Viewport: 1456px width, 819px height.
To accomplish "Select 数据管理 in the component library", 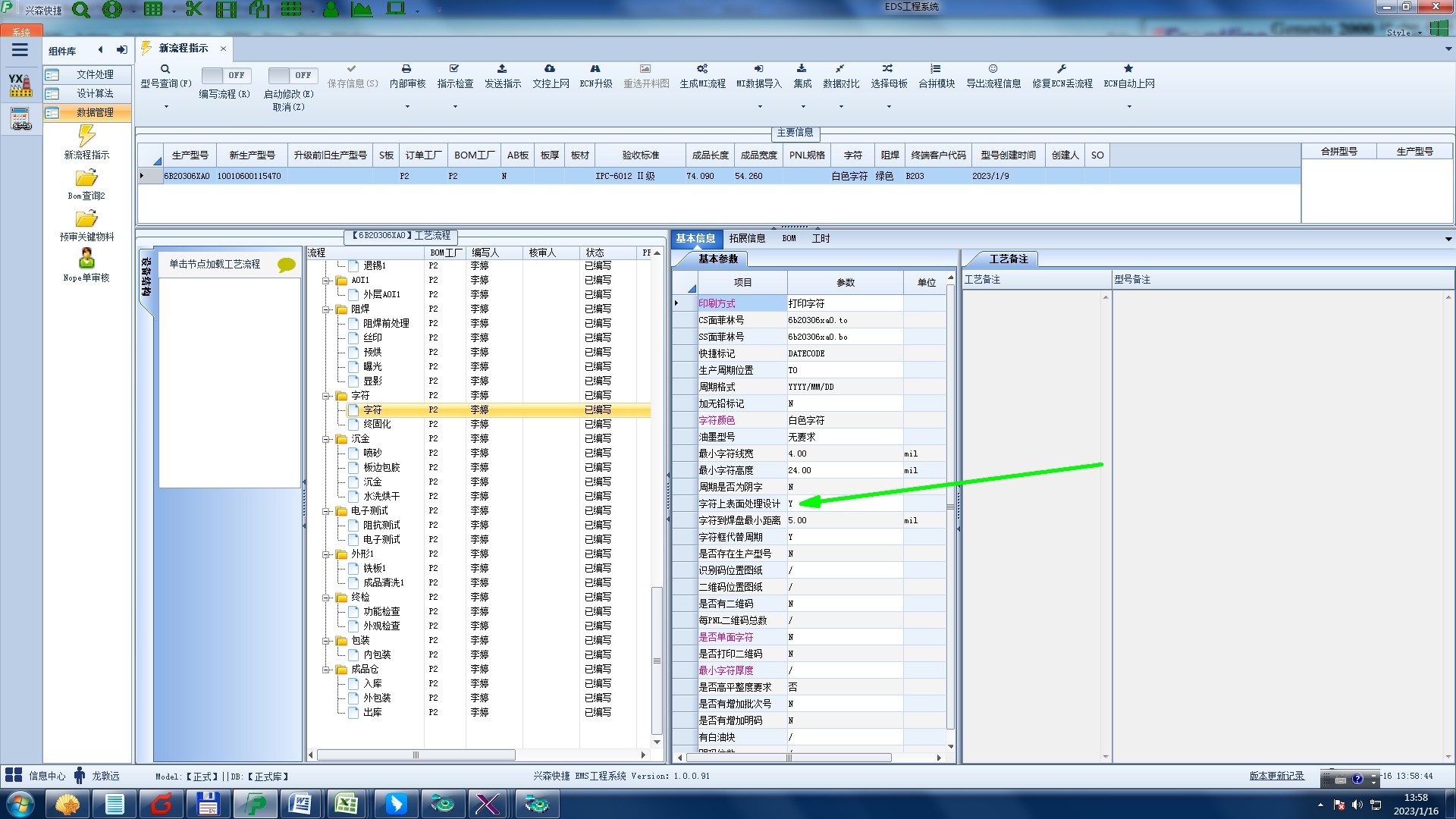I will (x=95, y=112).
